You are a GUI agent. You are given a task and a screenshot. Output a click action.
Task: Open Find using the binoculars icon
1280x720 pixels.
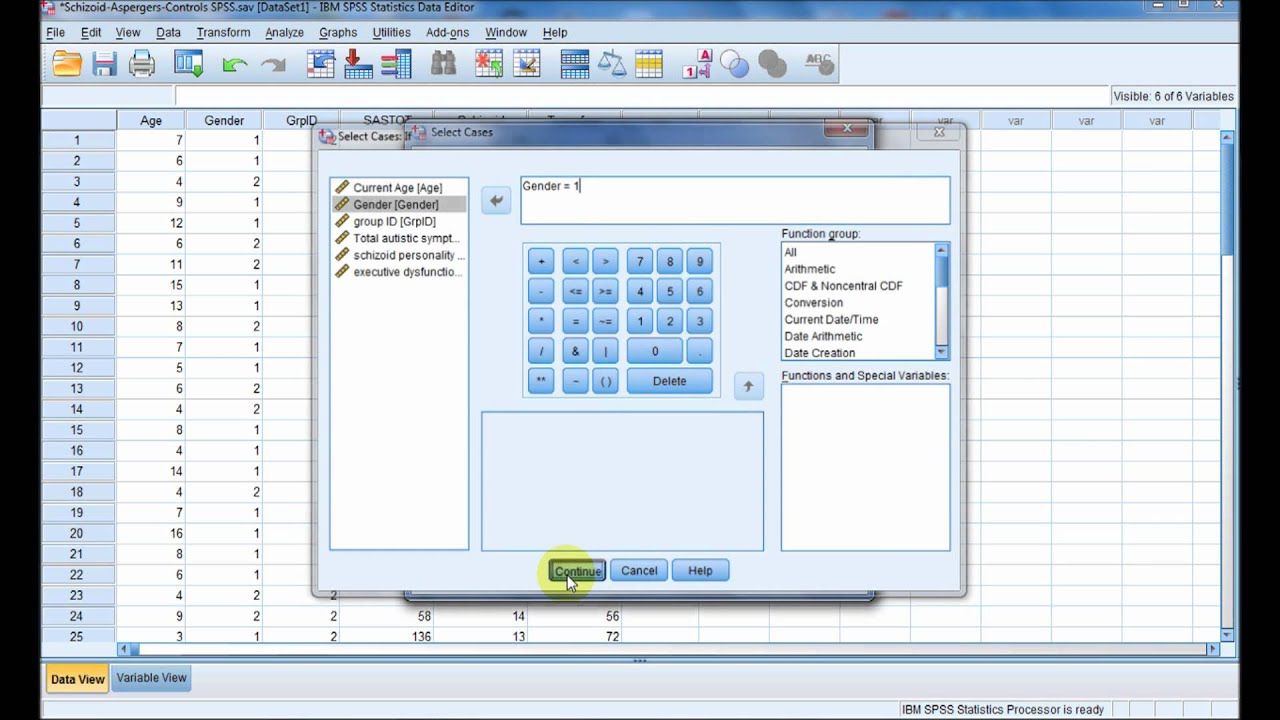coord(443,65)
